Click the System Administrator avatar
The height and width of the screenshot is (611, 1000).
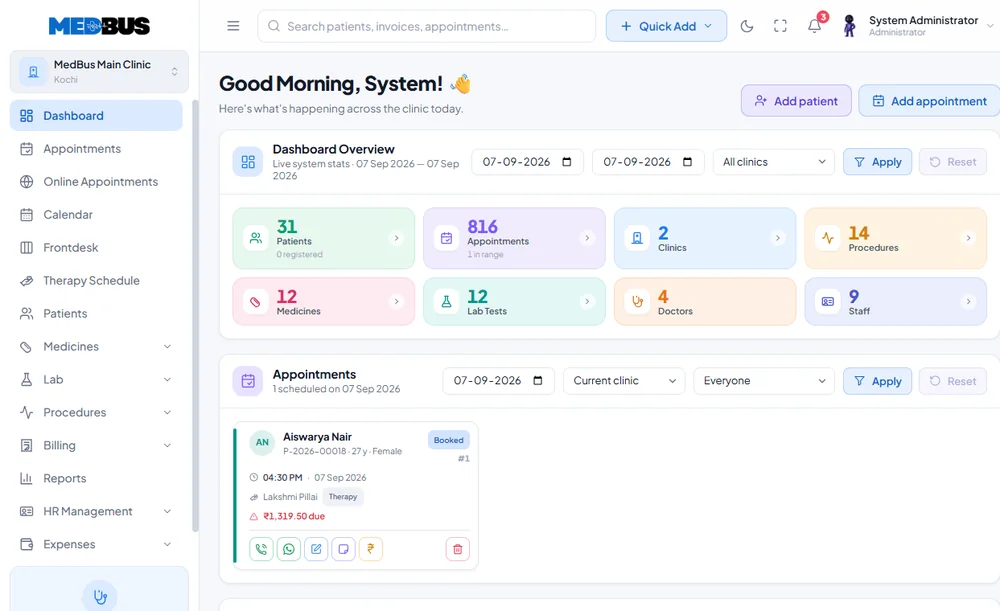pyautogui.click(x=849, y=26)
